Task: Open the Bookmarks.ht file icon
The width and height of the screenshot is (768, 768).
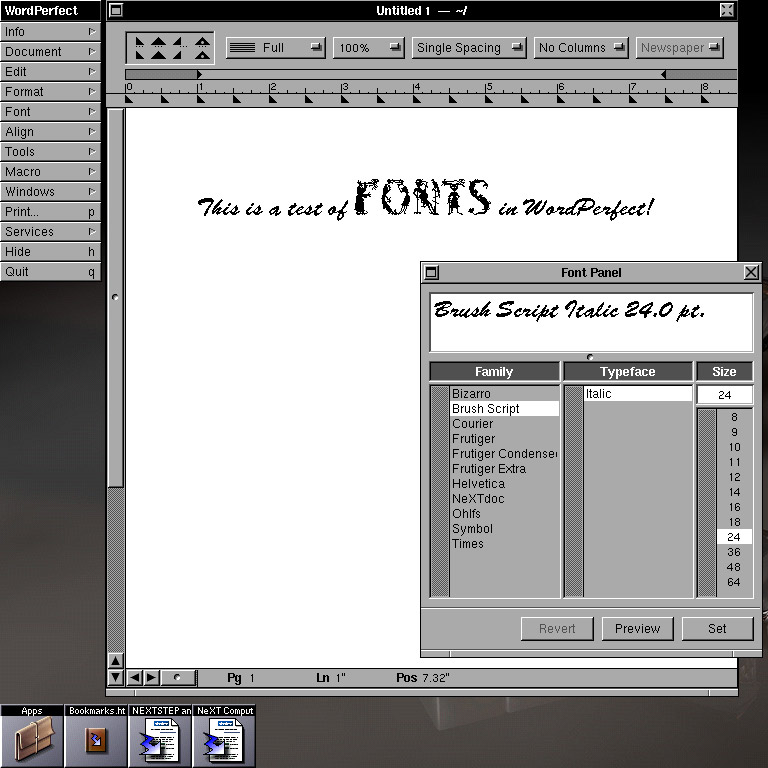Action: (96, 741)
